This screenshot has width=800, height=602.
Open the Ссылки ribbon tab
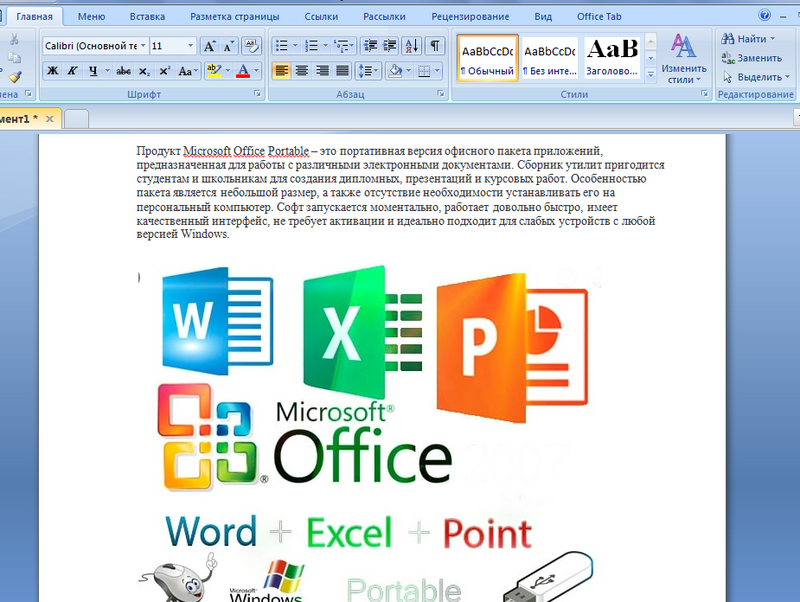tap(321, 16)
